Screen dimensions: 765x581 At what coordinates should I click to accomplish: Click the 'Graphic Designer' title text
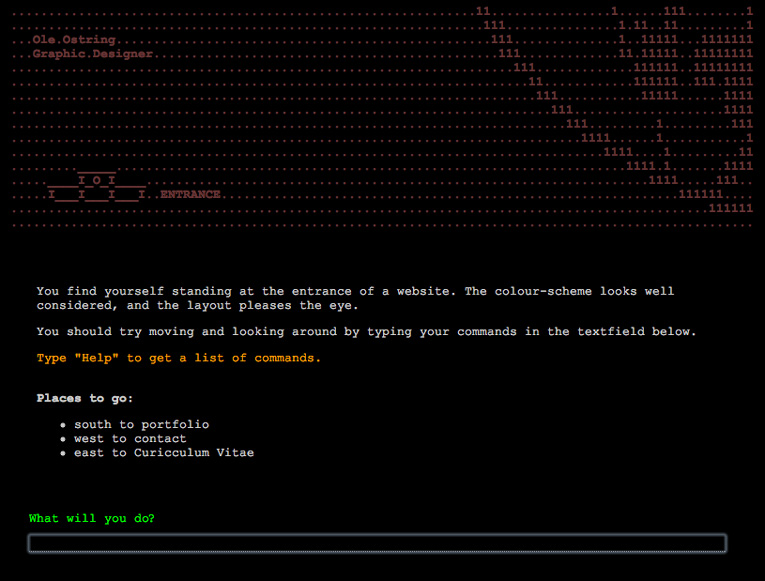point(93,54)
